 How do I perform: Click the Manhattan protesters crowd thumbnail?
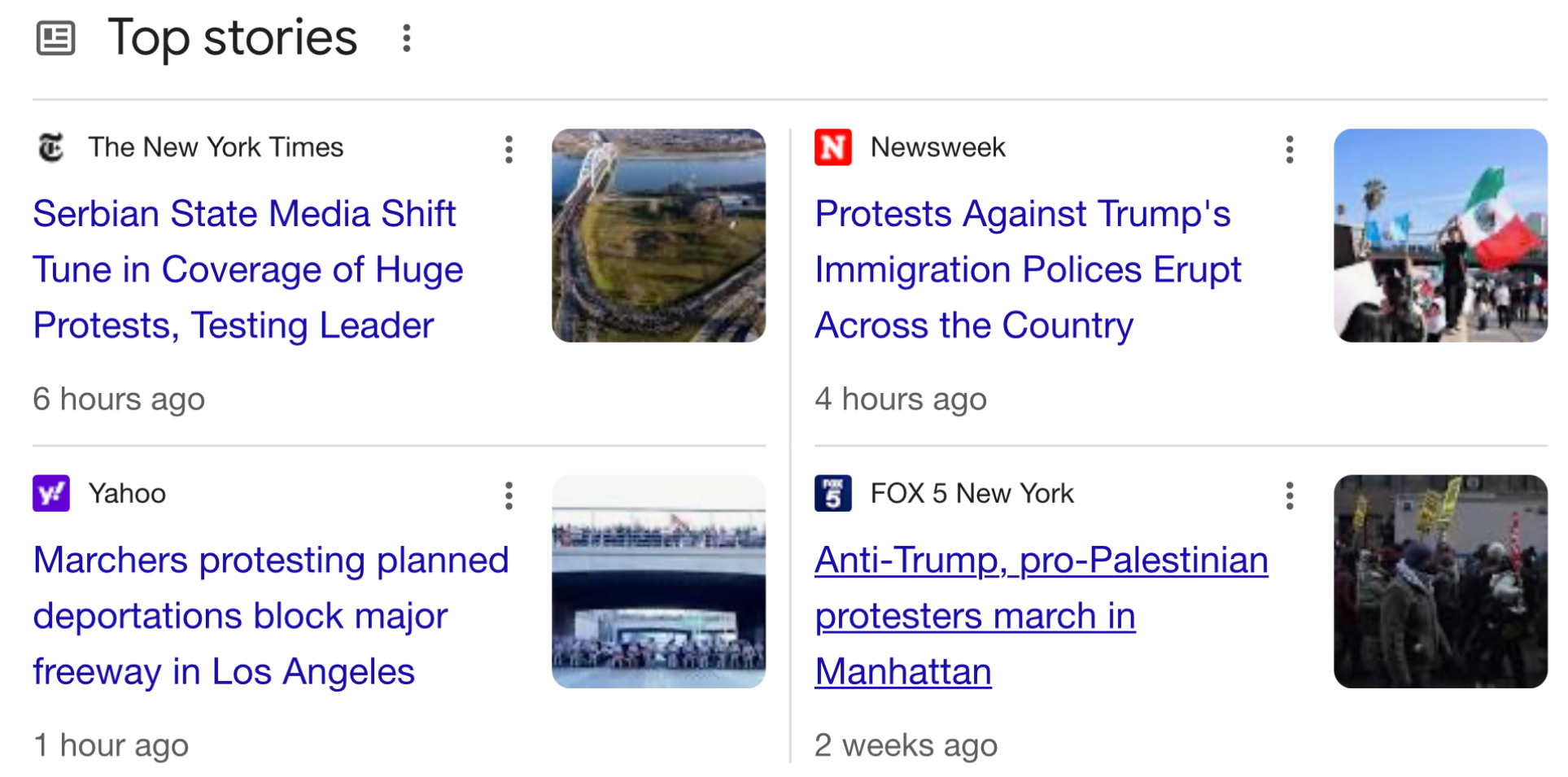tap(1439, 581)
